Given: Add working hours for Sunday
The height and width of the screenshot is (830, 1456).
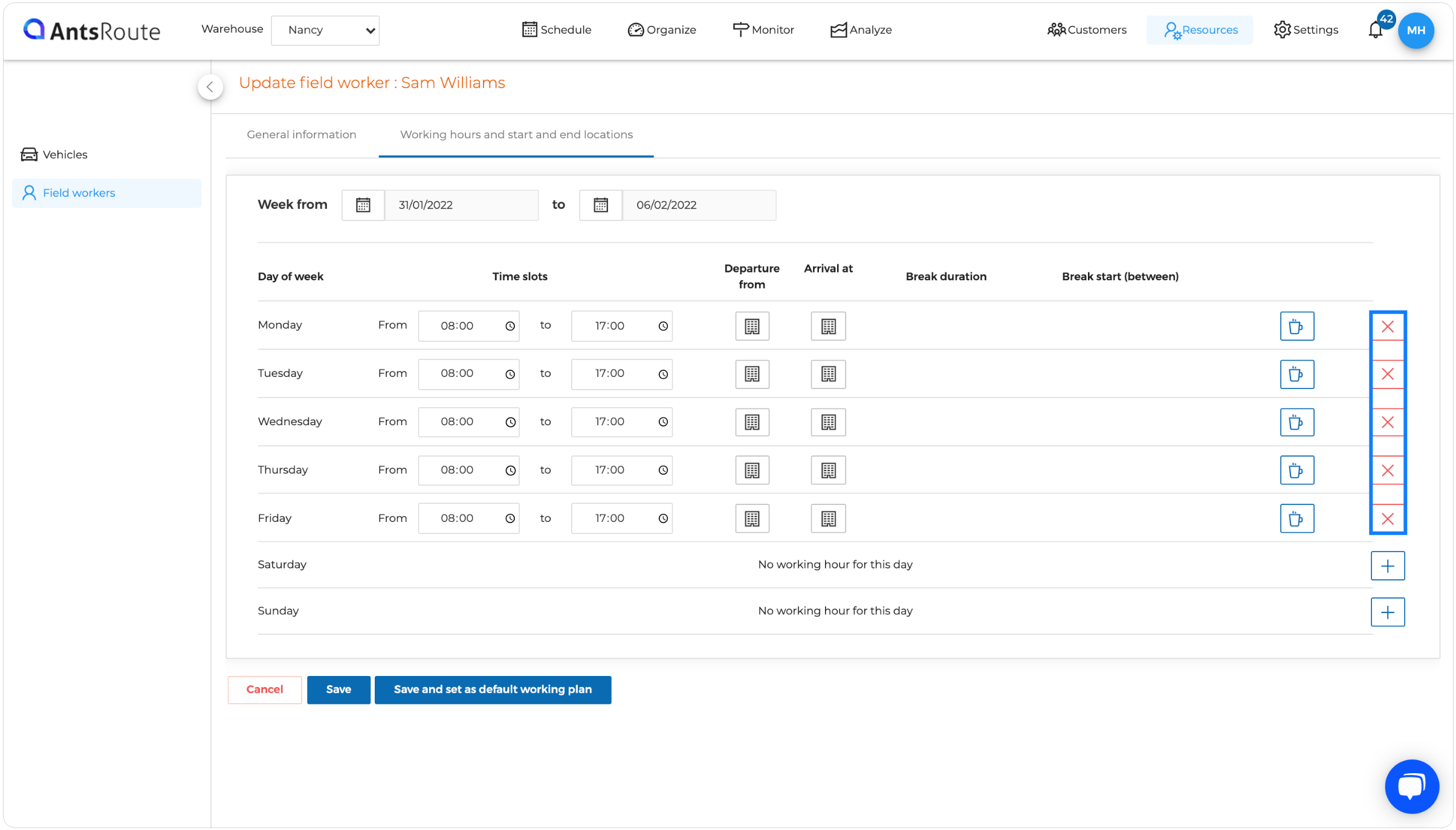Looking at the screenshot, I should click(1387, 613).
